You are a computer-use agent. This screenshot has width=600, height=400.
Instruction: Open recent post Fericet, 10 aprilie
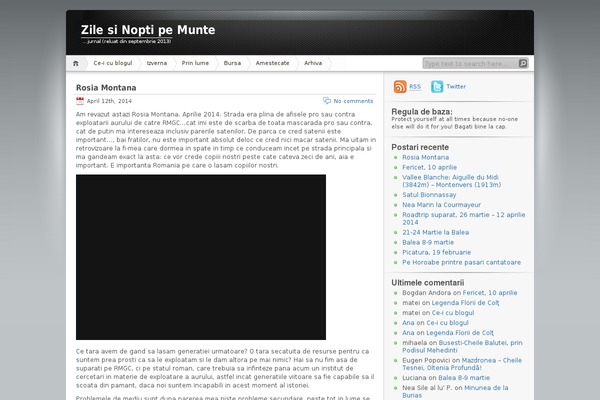click(429, 167)
